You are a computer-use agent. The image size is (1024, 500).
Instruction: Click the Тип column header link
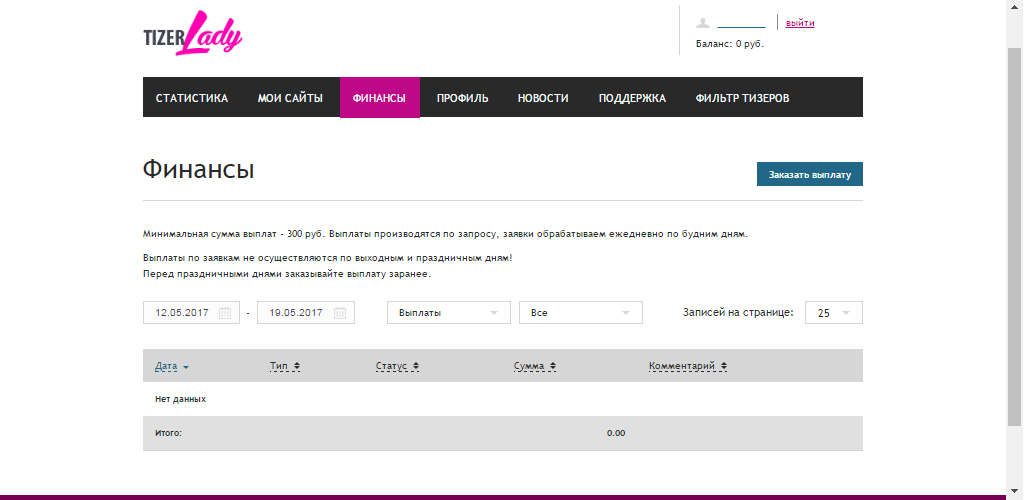click(x=279, y=366)
